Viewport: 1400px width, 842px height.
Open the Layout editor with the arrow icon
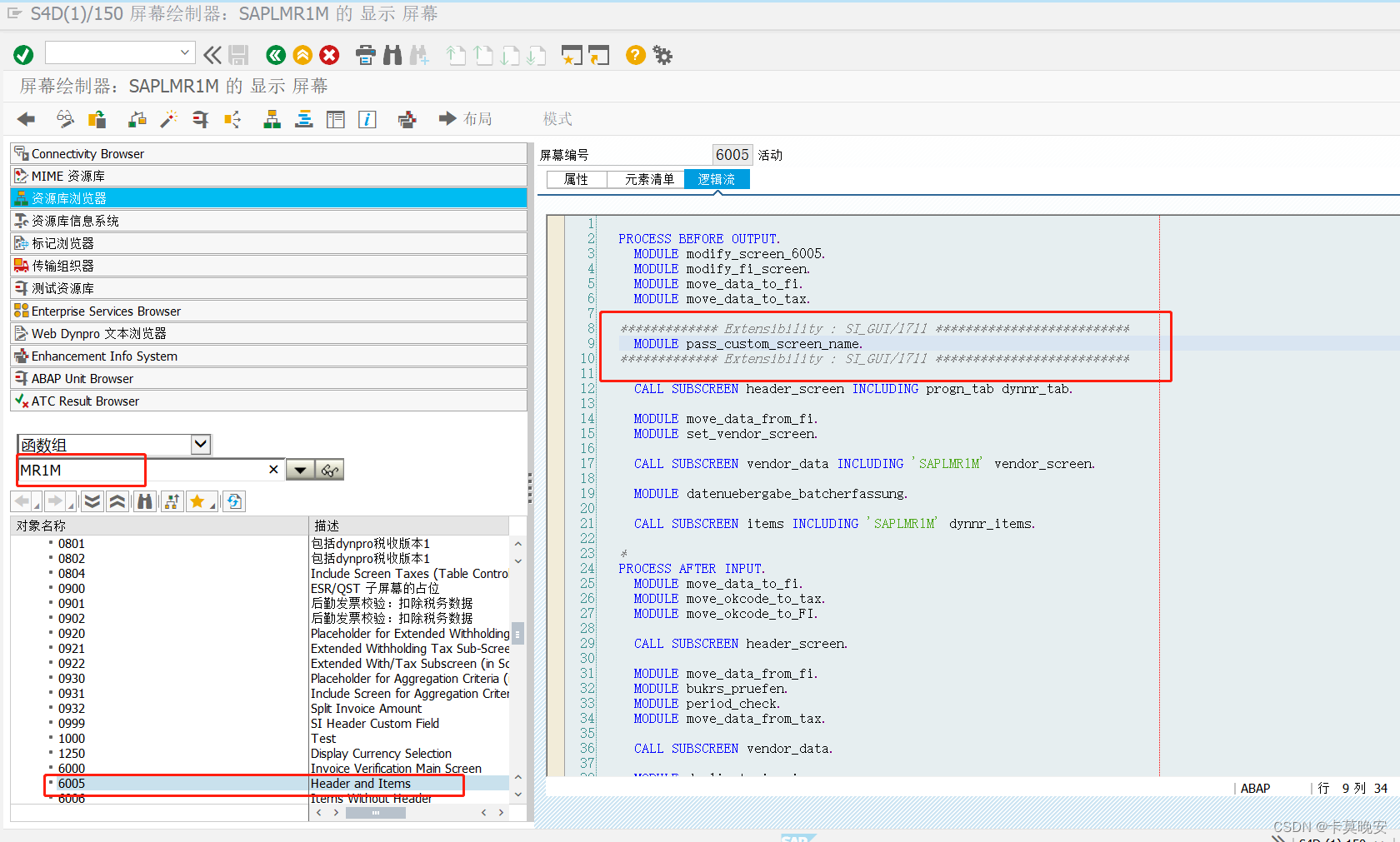tap(447, 118)
